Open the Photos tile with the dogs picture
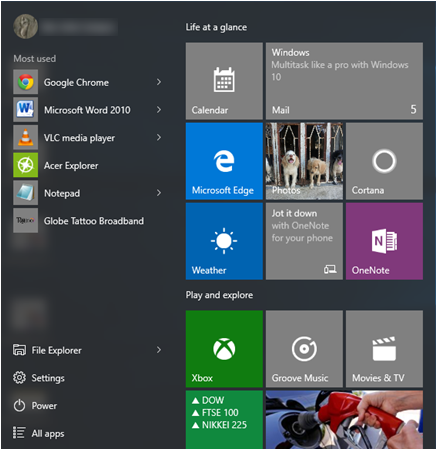The height and width of the screenshot is (450, 437). (x=304, y=161)
